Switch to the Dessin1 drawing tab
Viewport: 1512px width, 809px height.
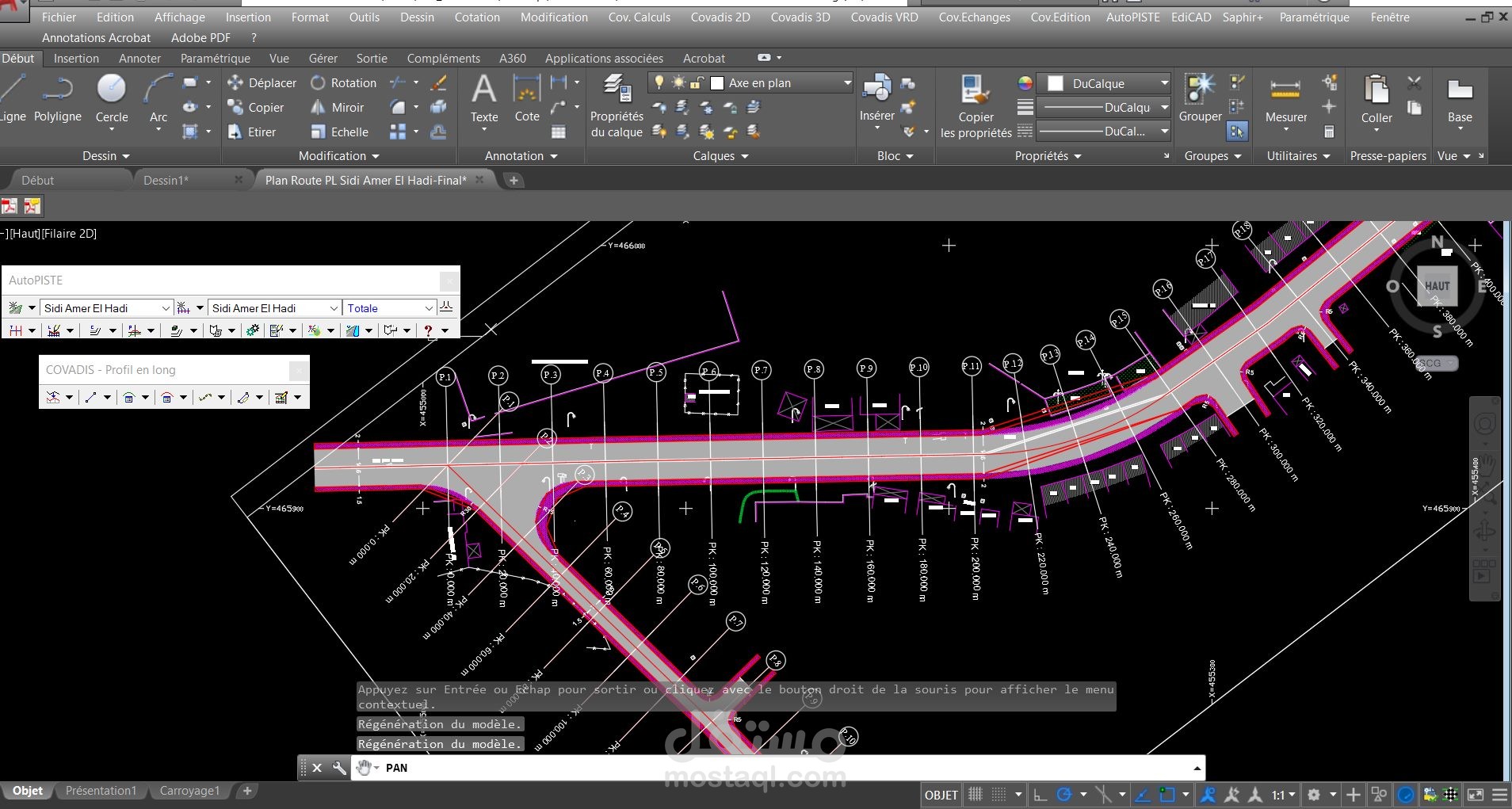166,180
